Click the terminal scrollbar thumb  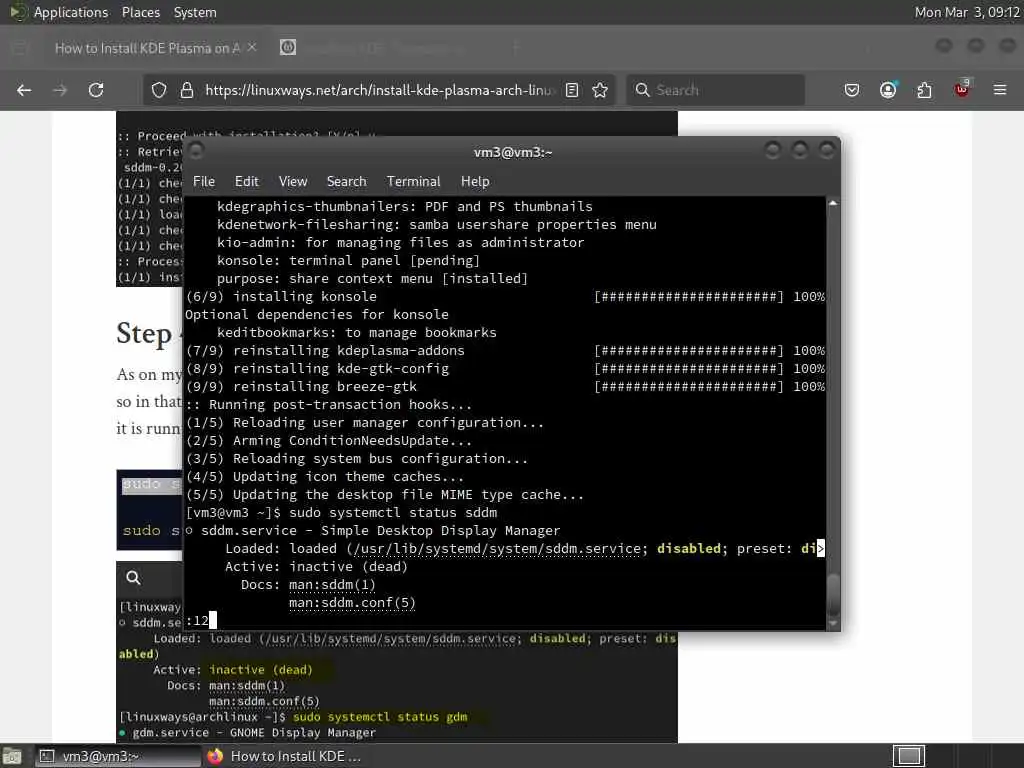click(833, 592)
